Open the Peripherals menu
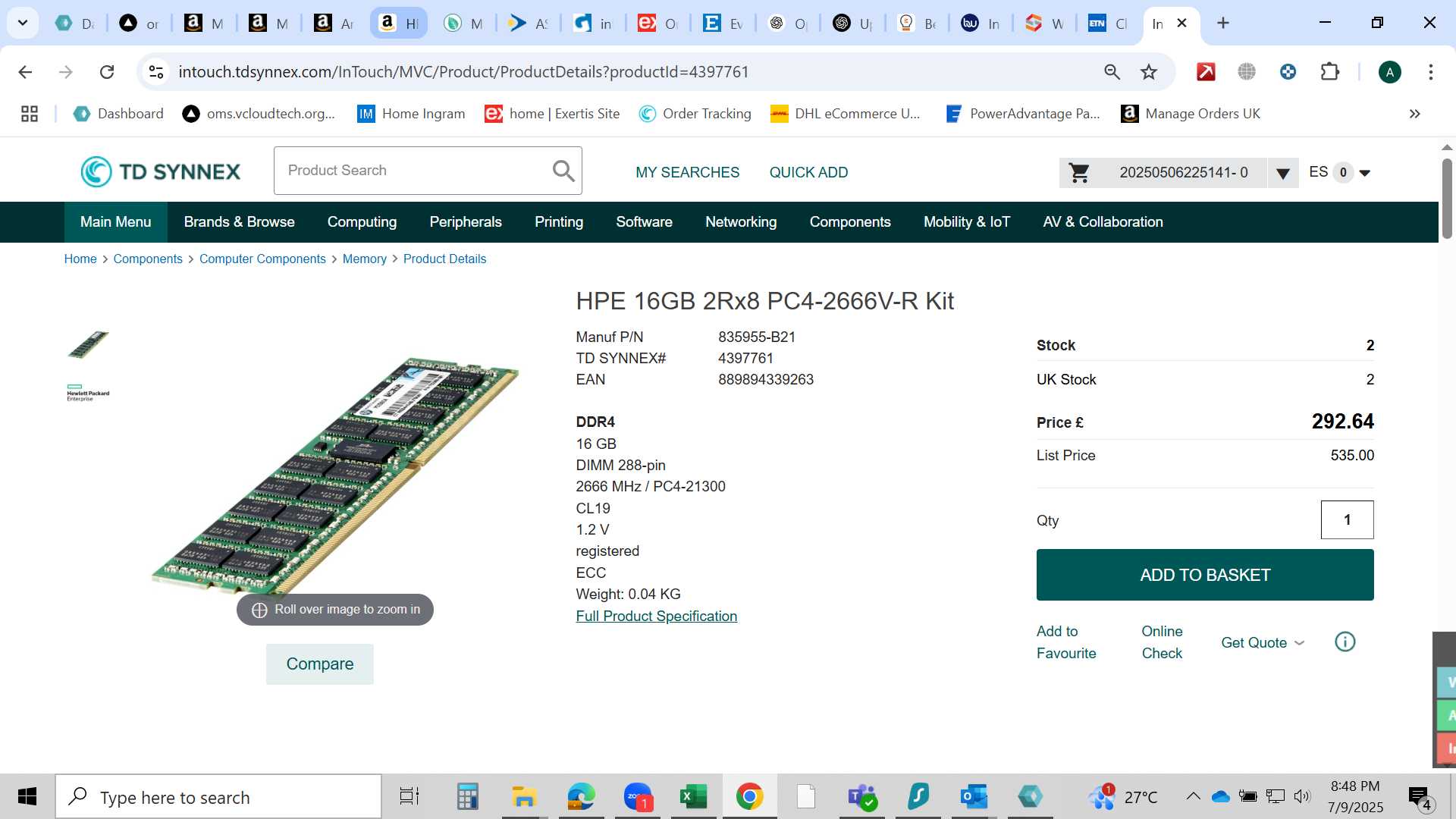 pos(466,222)
